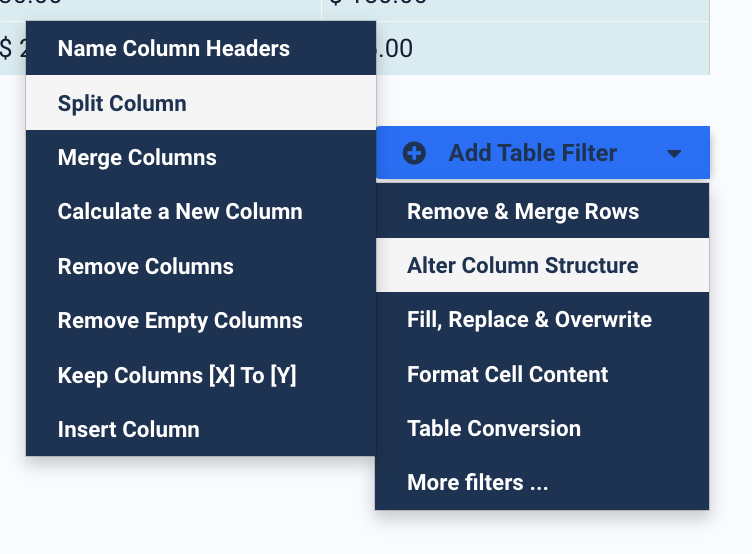Viewport: 752px width, 554px height.
Task: Click the plus icon on Add Table Filter
Action: 414,153
